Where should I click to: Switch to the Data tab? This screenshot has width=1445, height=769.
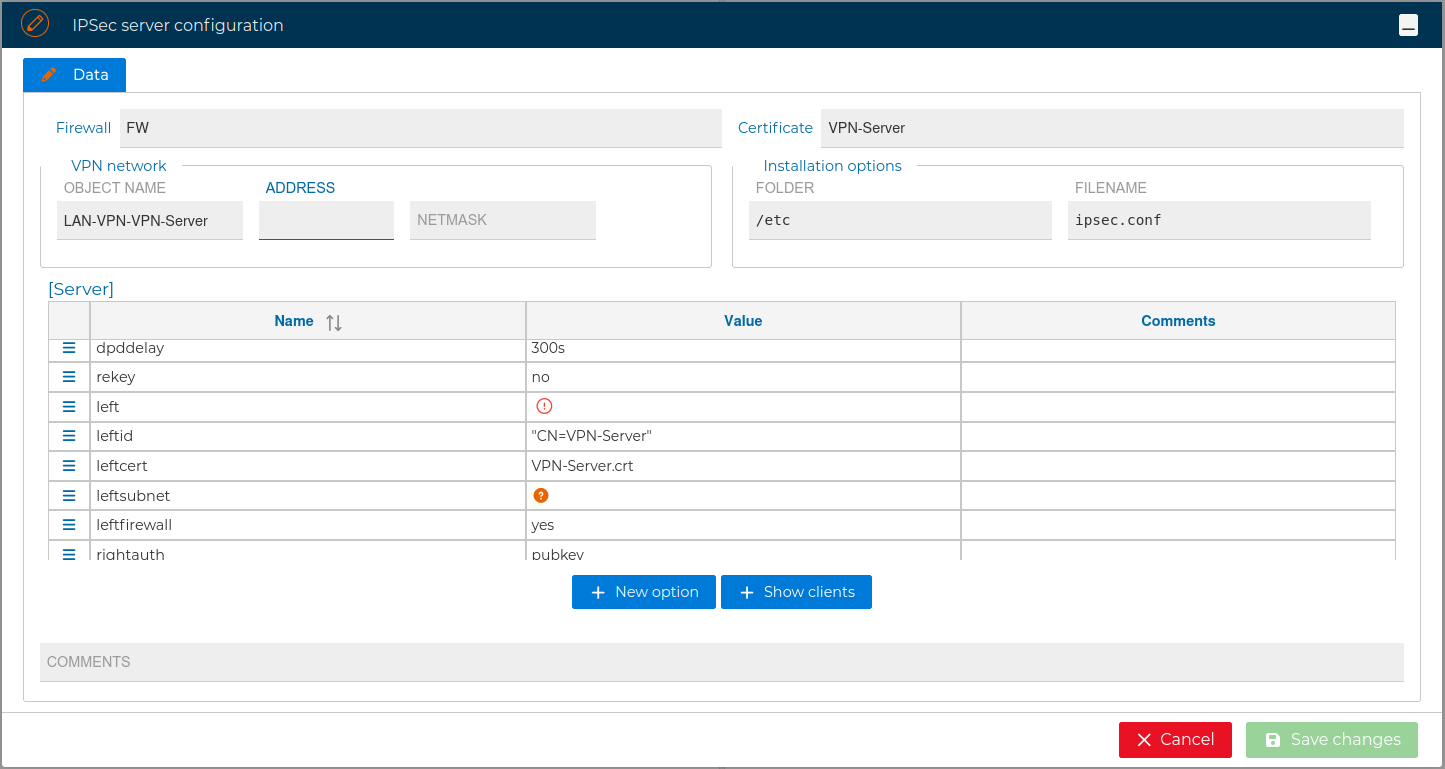pyautogui.click(x=90, y=74)
